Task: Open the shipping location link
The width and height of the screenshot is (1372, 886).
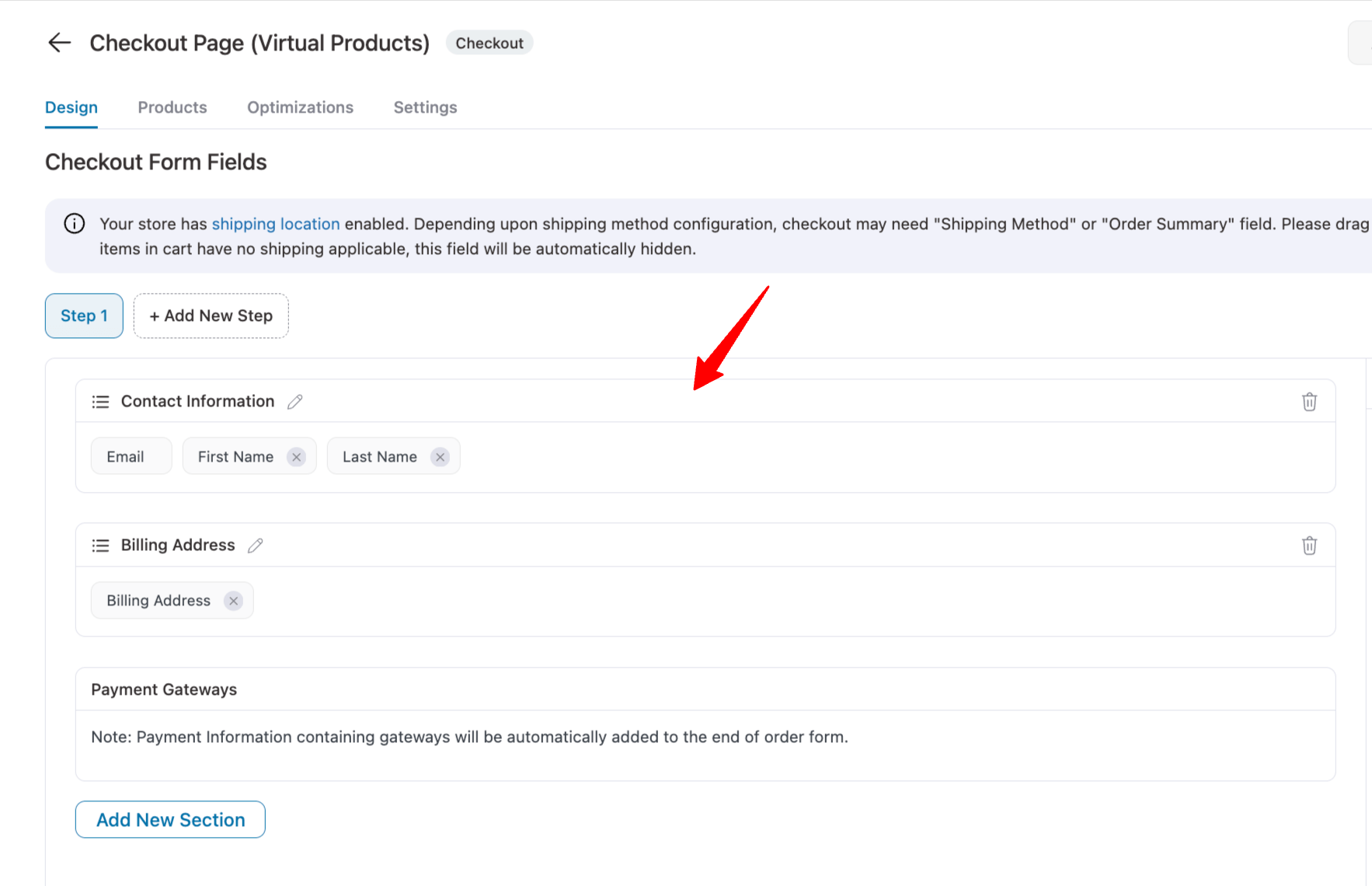Action: [x=276, y=224]
